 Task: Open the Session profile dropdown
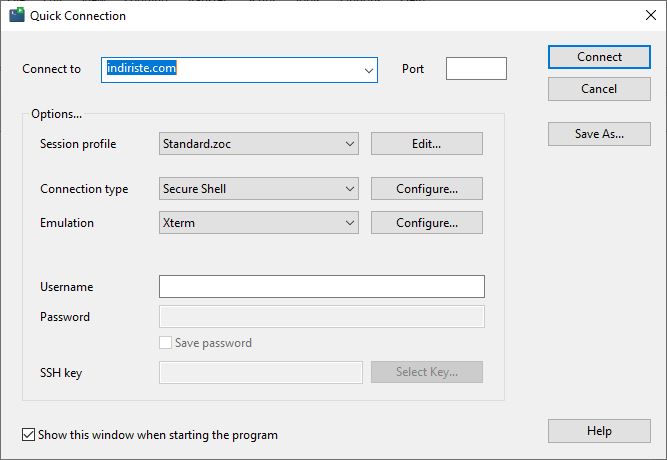(259, 144)
